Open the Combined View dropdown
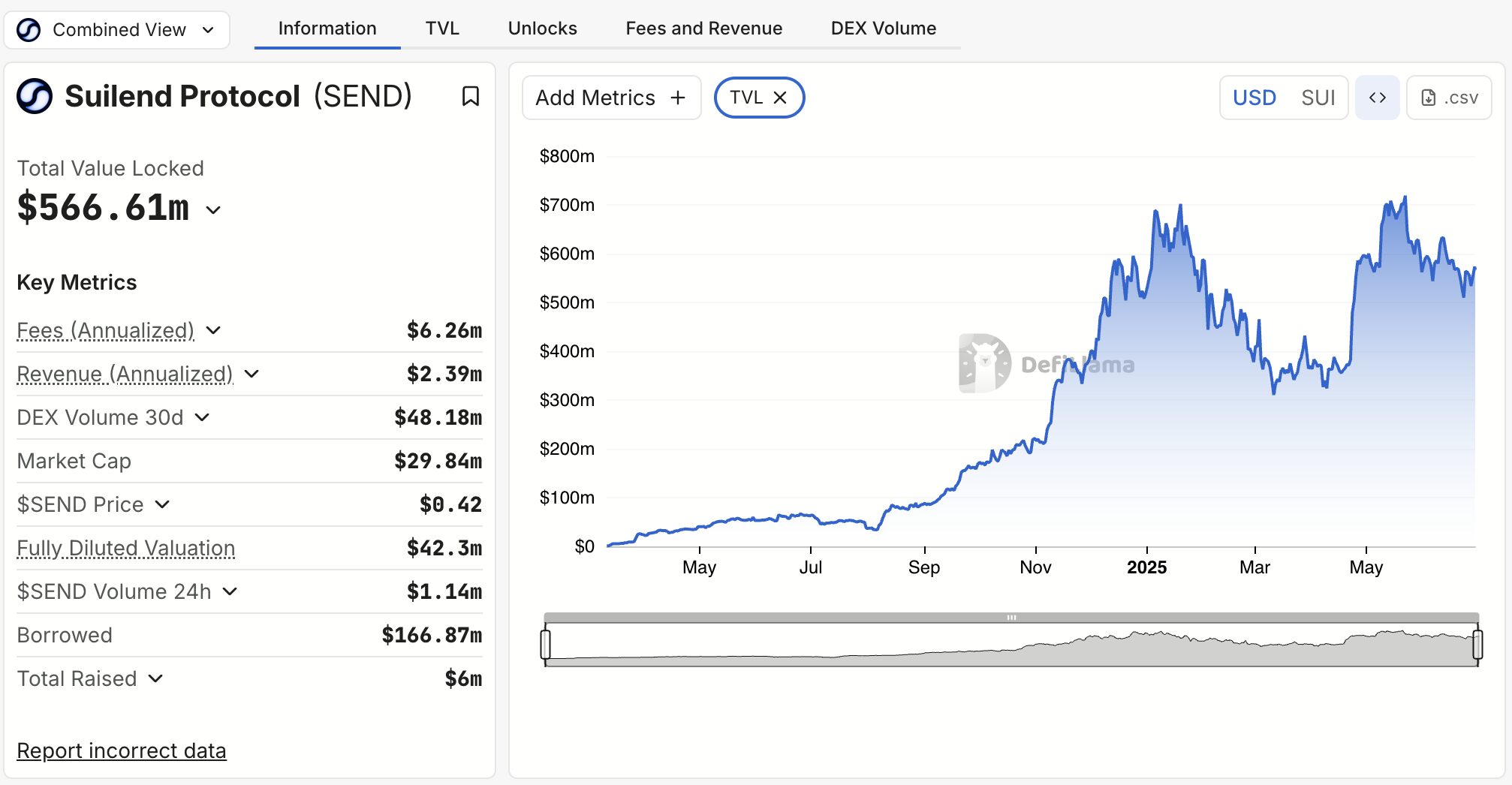This screenshot has width=1512, height=785. pos(208,30)
